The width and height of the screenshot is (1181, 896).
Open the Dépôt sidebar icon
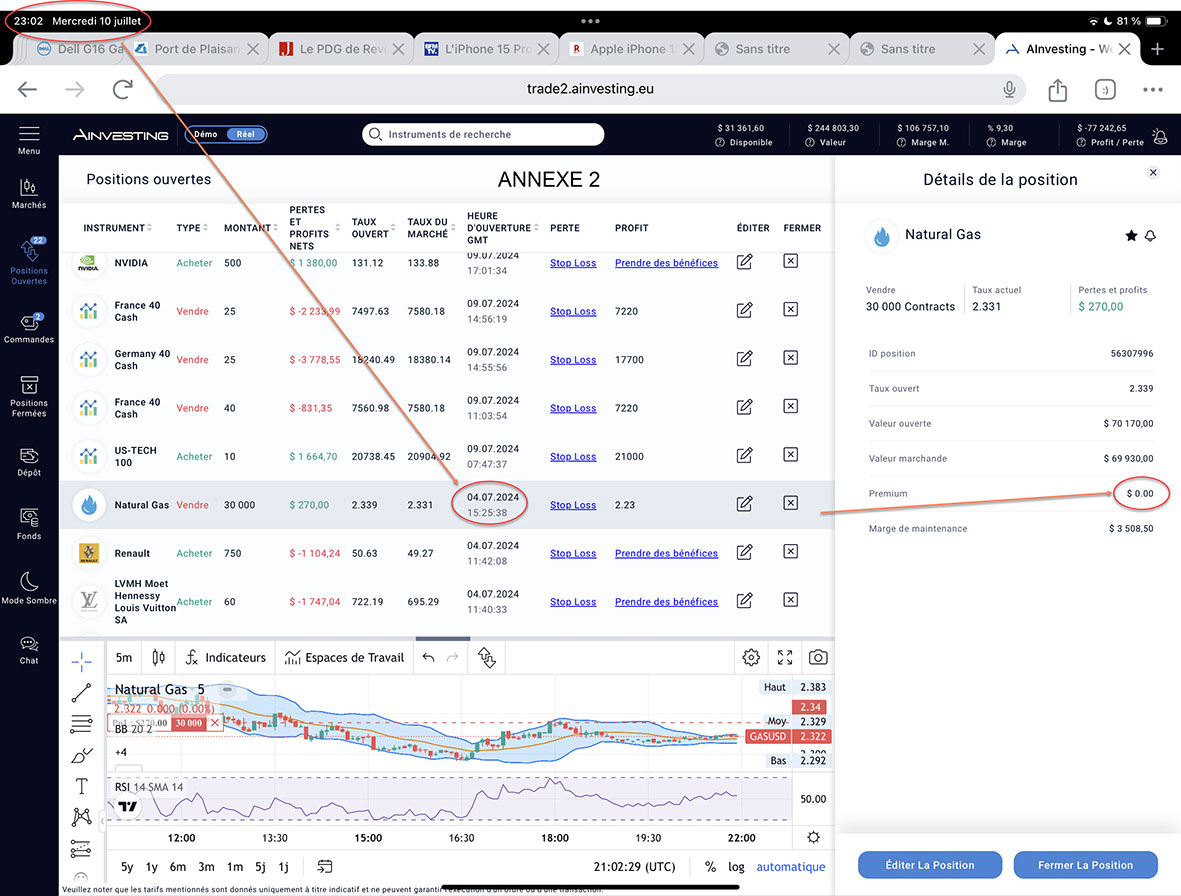point(29,460)
